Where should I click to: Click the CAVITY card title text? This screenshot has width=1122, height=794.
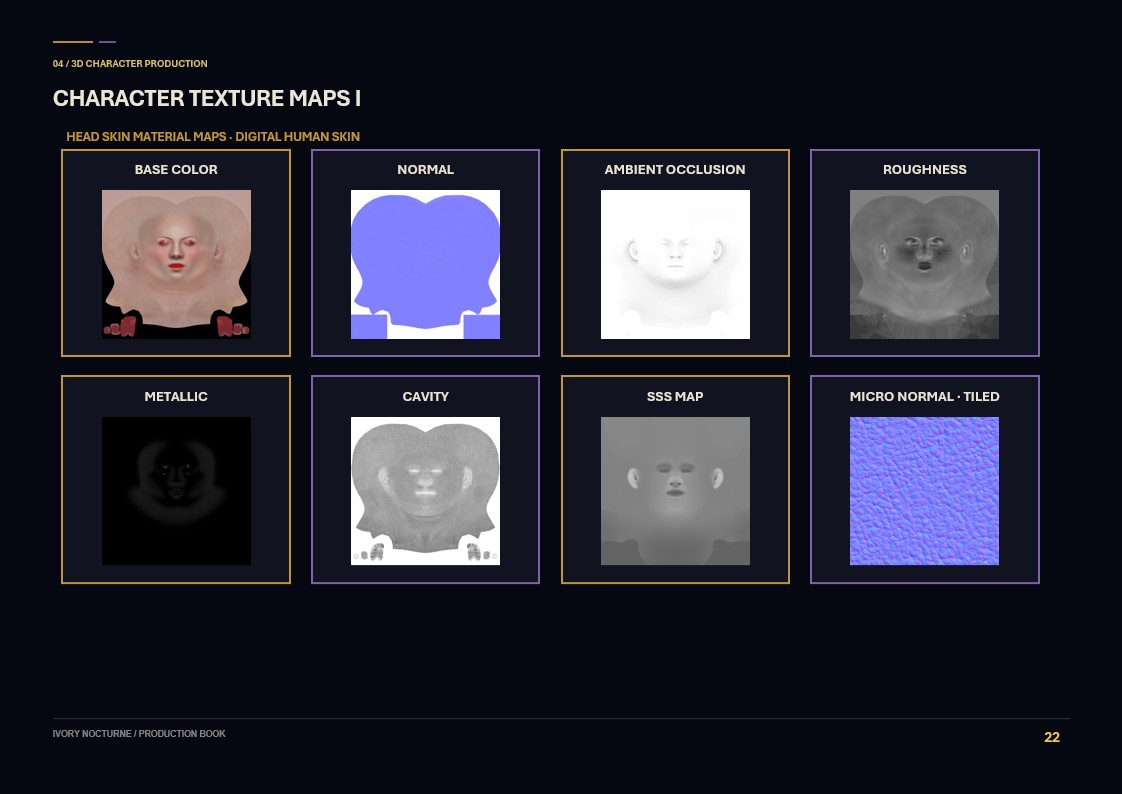pyautogui.click(x=425, y=396)
